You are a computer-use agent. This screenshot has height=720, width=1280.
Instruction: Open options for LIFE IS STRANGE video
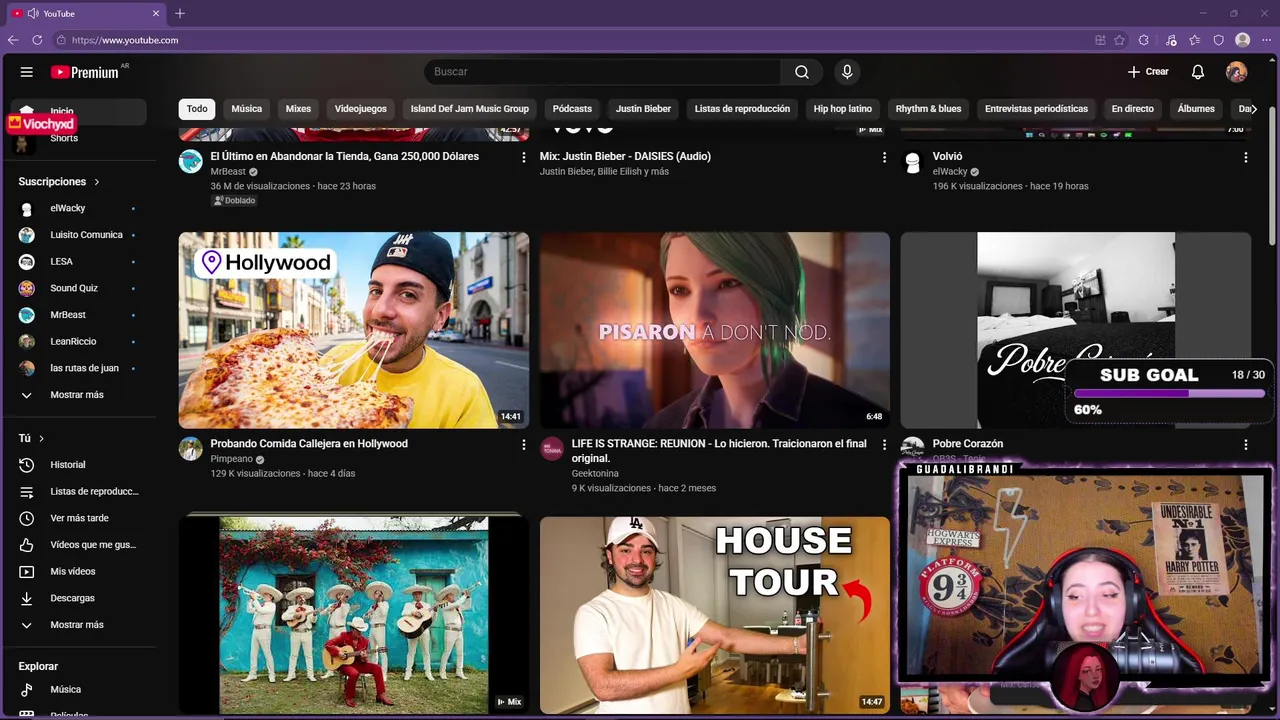click(884, 444)
